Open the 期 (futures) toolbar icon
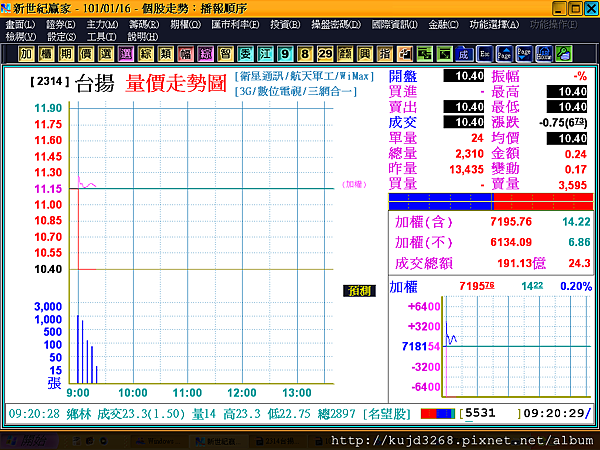 66,54
